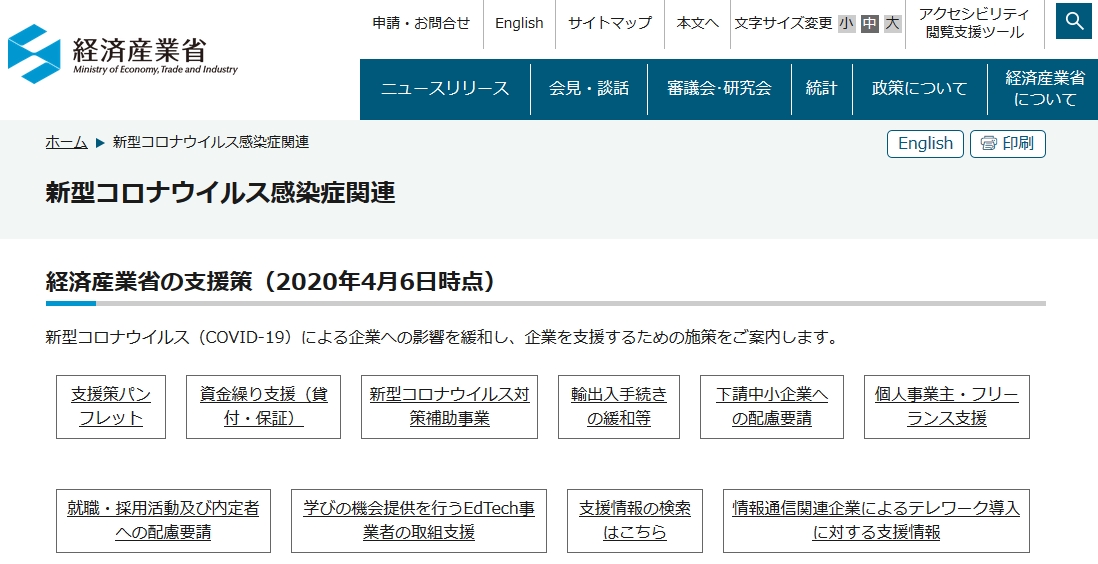Open 新型コロナウイルス対策補助事業 link
The height and width of the screenshot is (564, 1098).
[x=450, y=406]
